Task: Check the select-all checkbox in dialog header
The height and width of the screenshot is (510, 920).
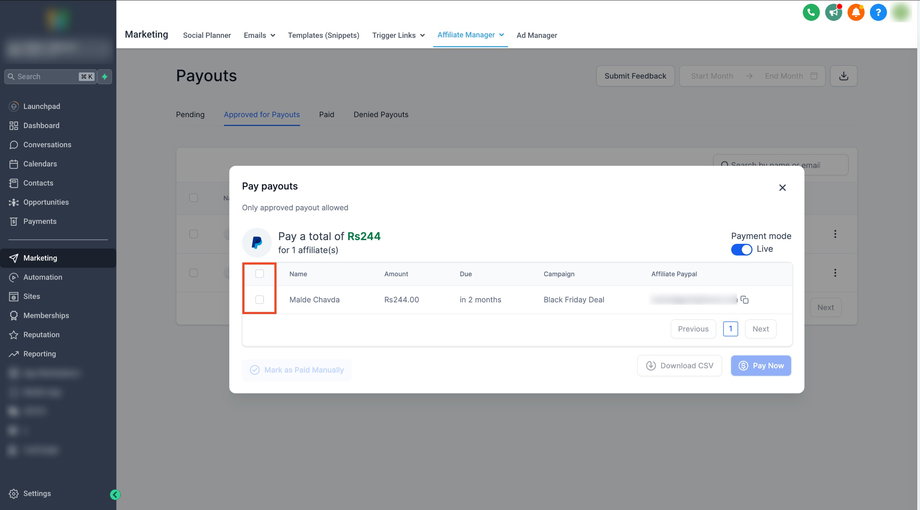Action: coord(260,274)
